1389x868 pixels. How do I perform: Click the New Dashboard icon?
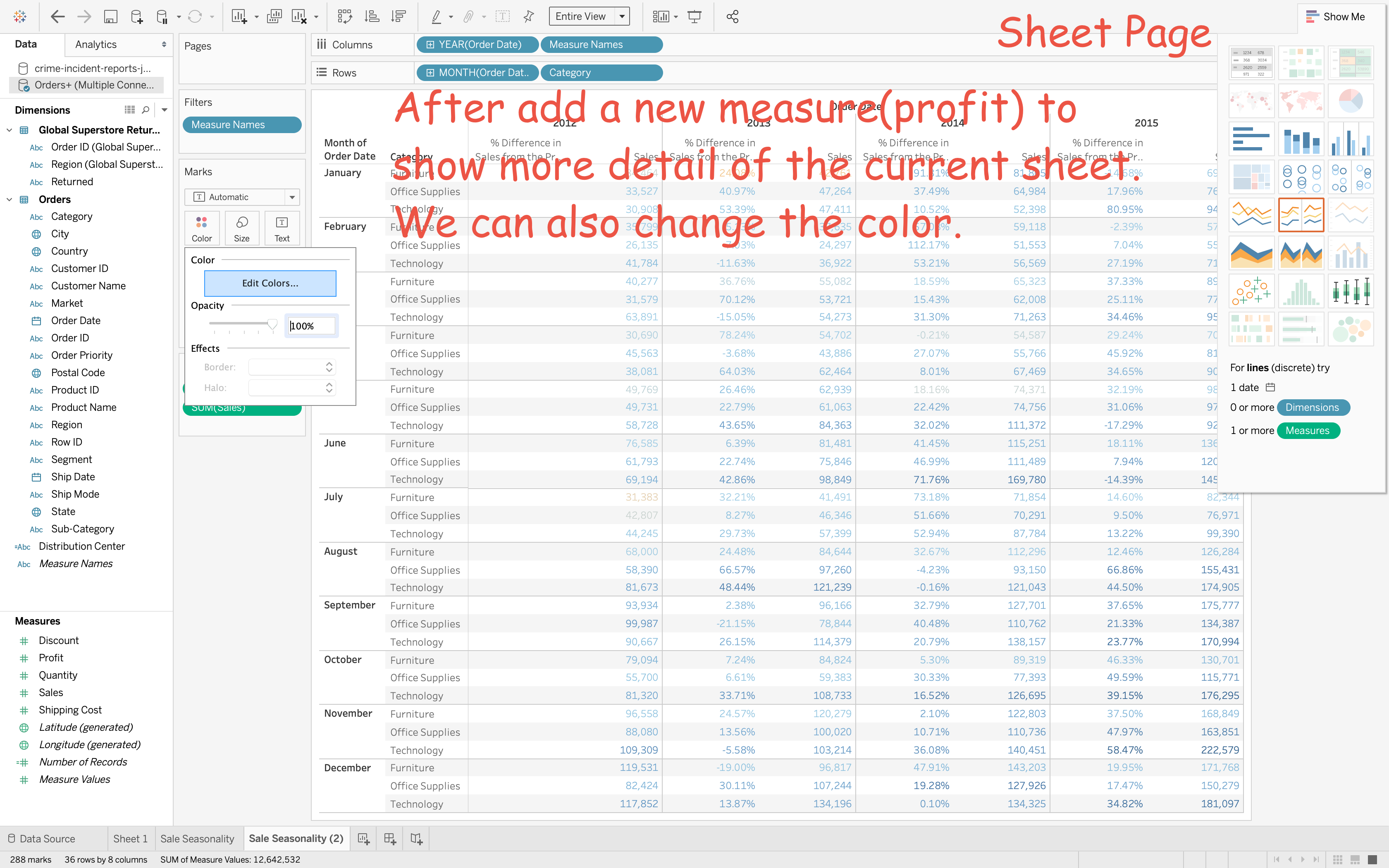(390, 839)
